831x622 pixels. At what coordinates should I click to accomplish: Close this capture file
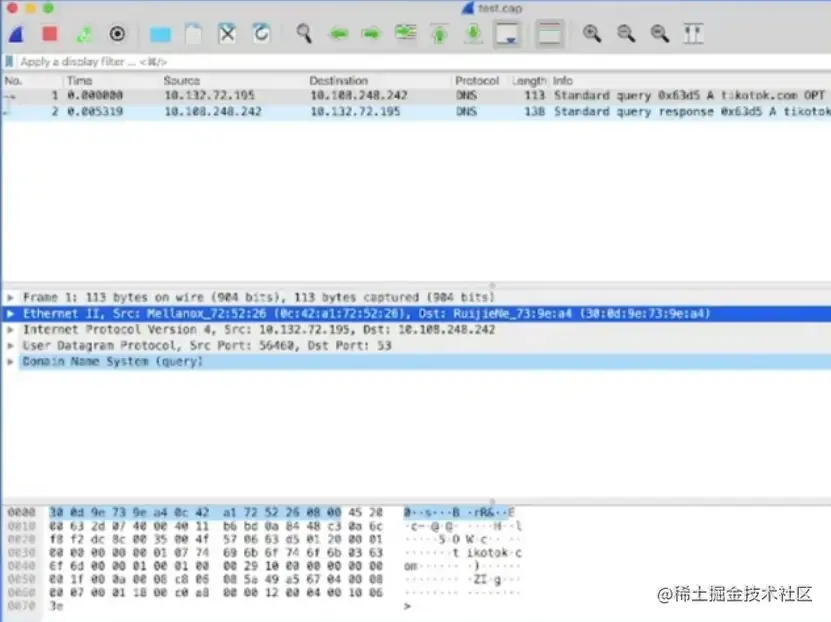(x=227, y=34)
